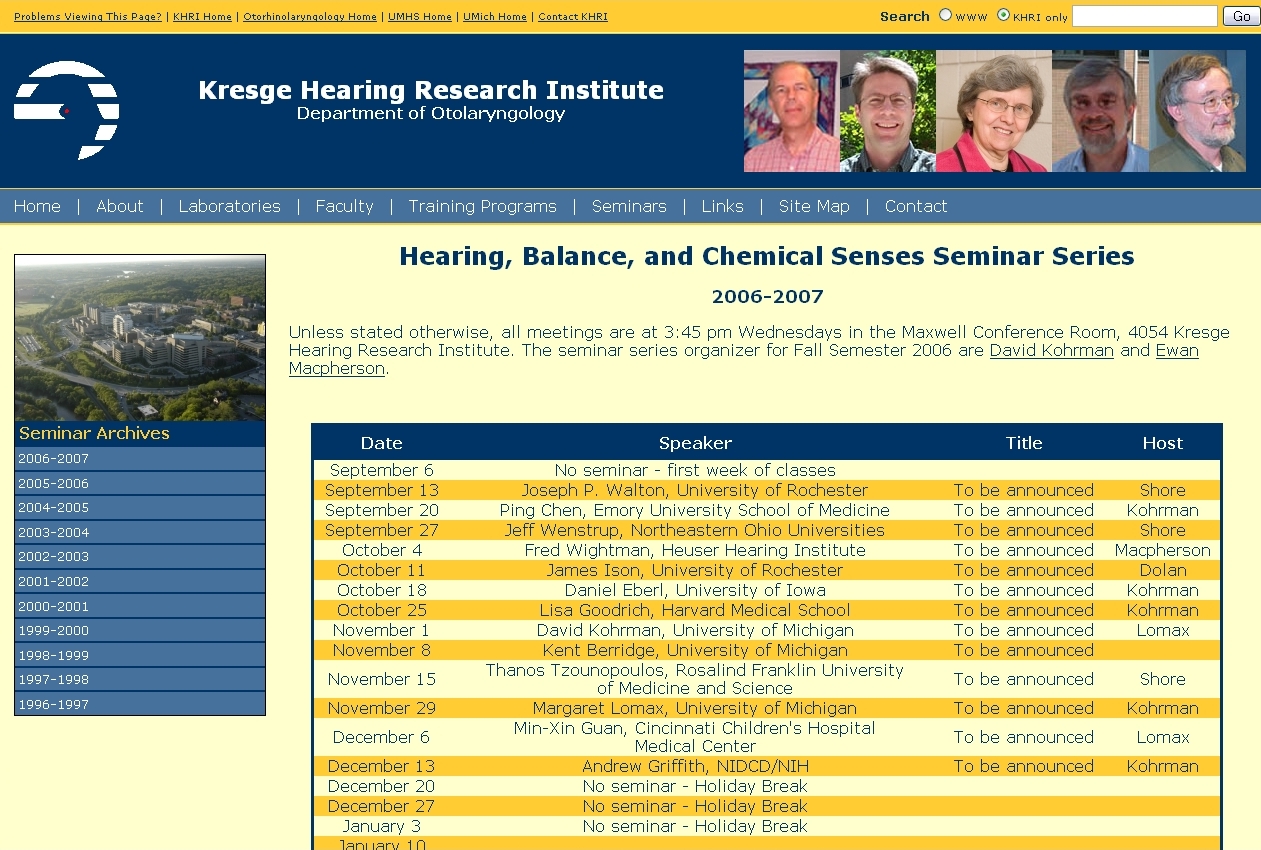Click the Date column header
The image size is (1261, 850).
pos(382,443)
